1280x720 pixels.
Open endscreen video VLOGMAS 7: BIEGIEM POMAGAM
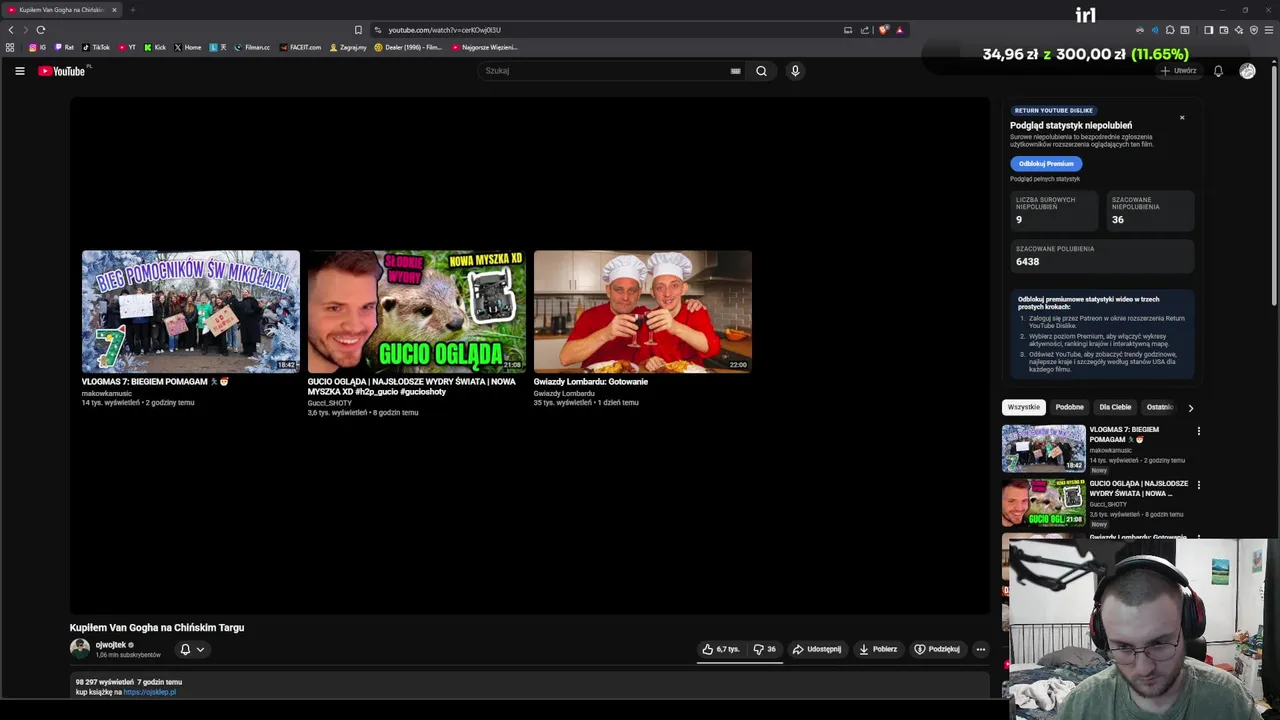point(191,311)
